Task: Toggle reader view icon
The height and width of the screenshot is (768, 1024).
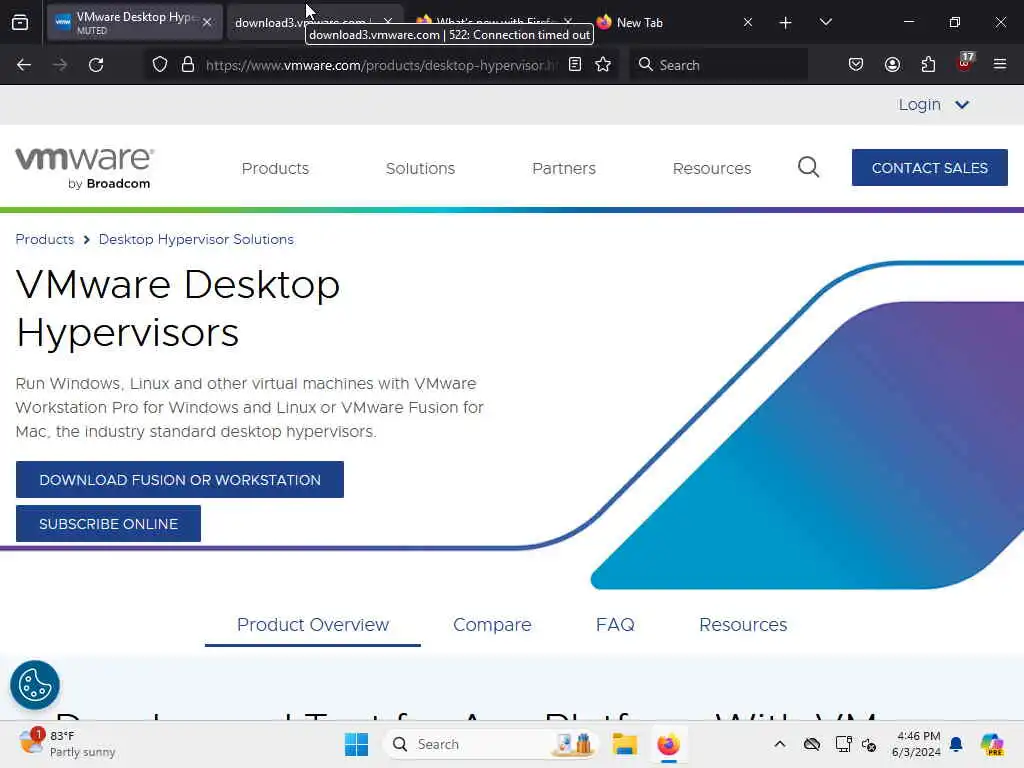Action: click(x=575, y=65)
